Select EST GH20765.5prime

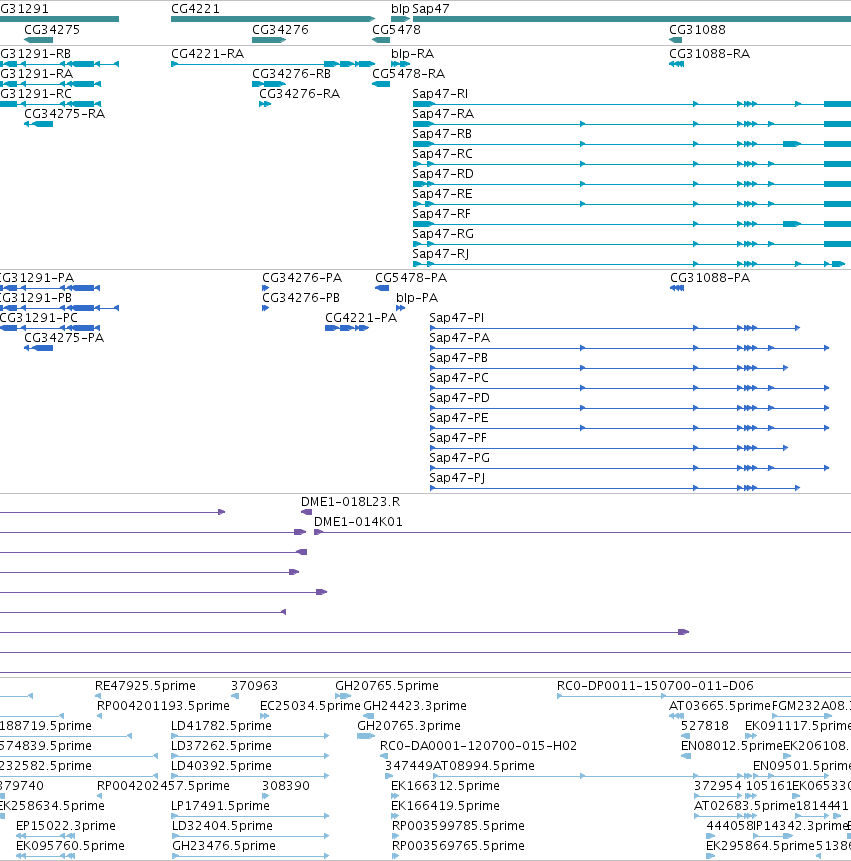(x=387, y=686)
